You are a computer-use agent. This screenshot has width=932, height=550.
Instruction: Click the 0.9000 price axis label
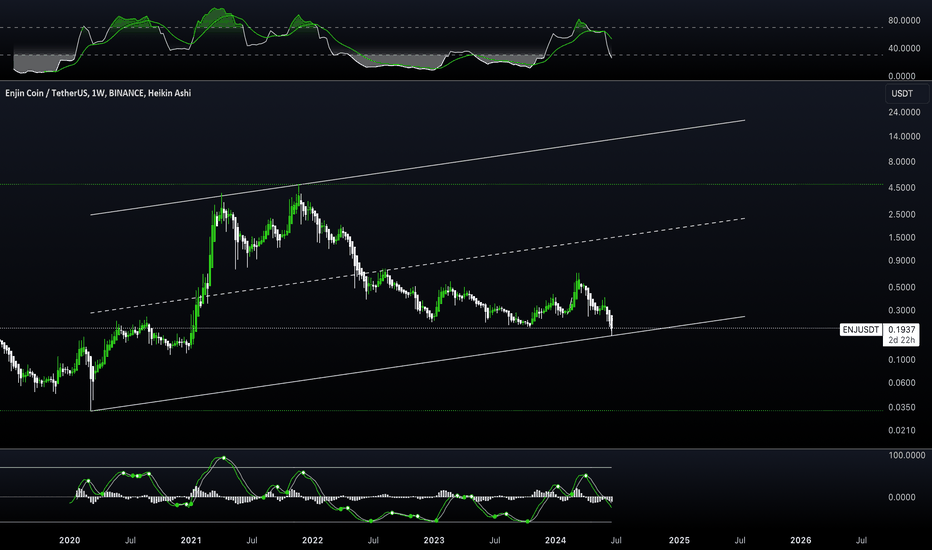coord(904,261)
